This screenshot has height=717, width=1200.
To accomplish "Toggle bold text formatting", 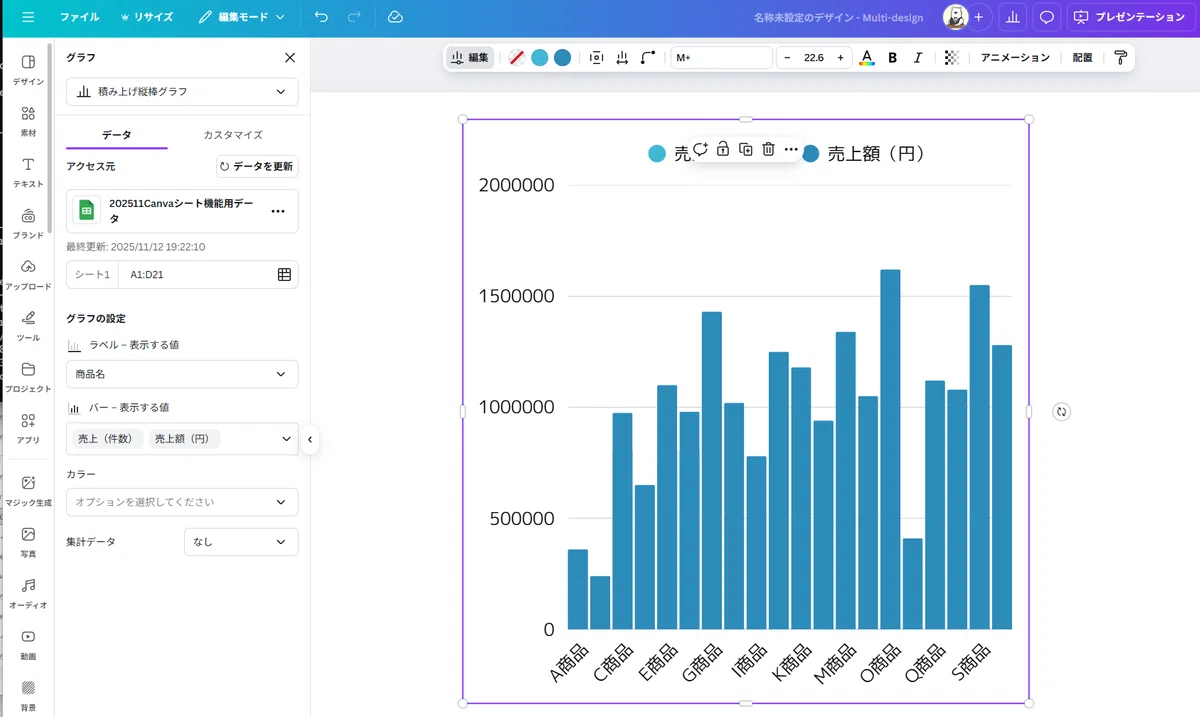I will pos(893,58).
